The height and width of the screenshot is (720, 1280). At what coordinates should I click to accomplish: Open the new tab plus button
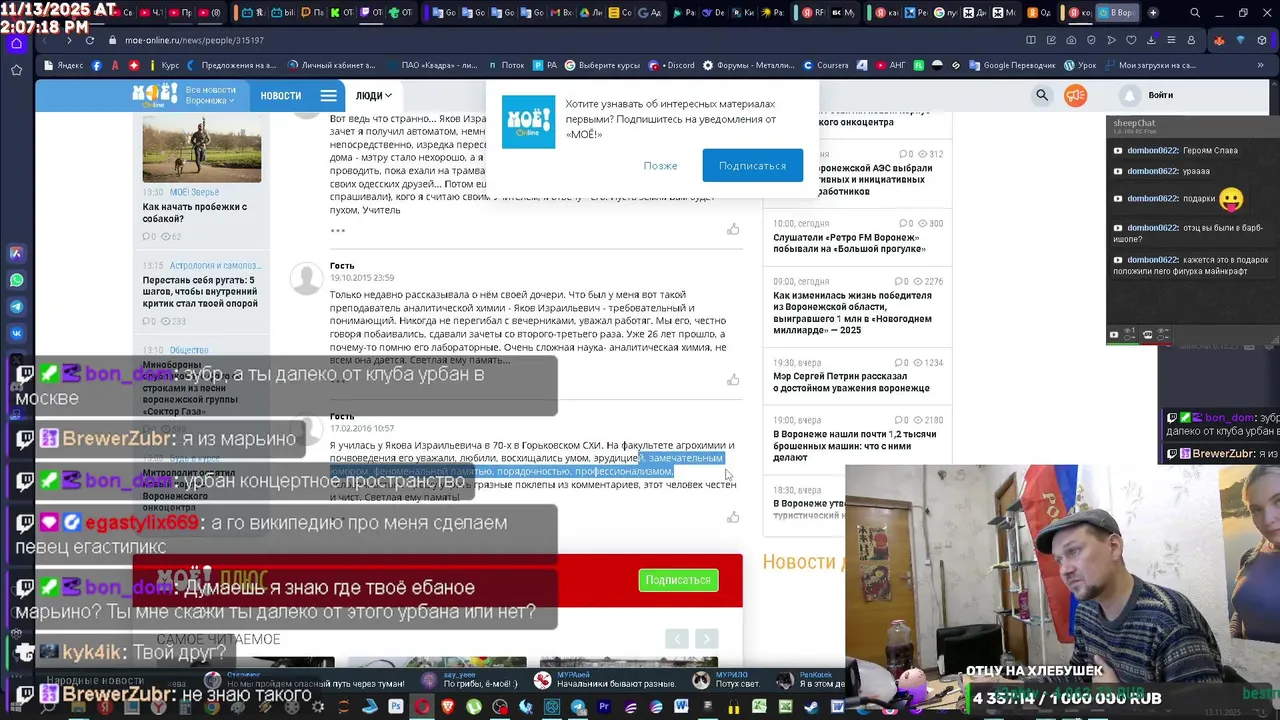[x=1153, y=13]
